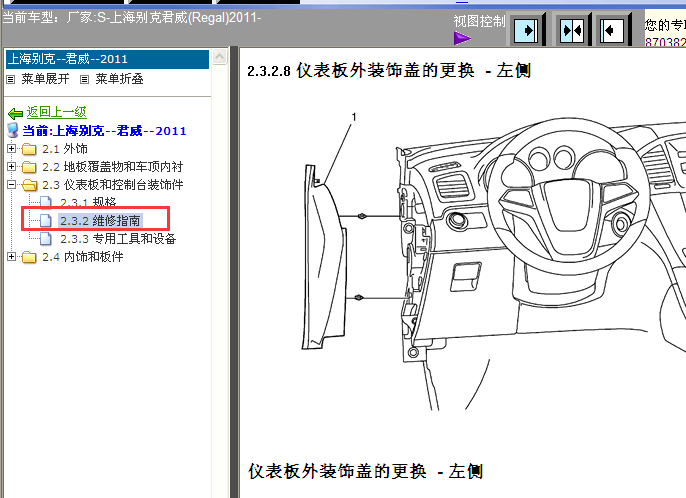Screen dimensions: 686x498
Task: Click the 2.3.2.8 仪表板外装饰盖的更换 heading
Action: point(389,70)
